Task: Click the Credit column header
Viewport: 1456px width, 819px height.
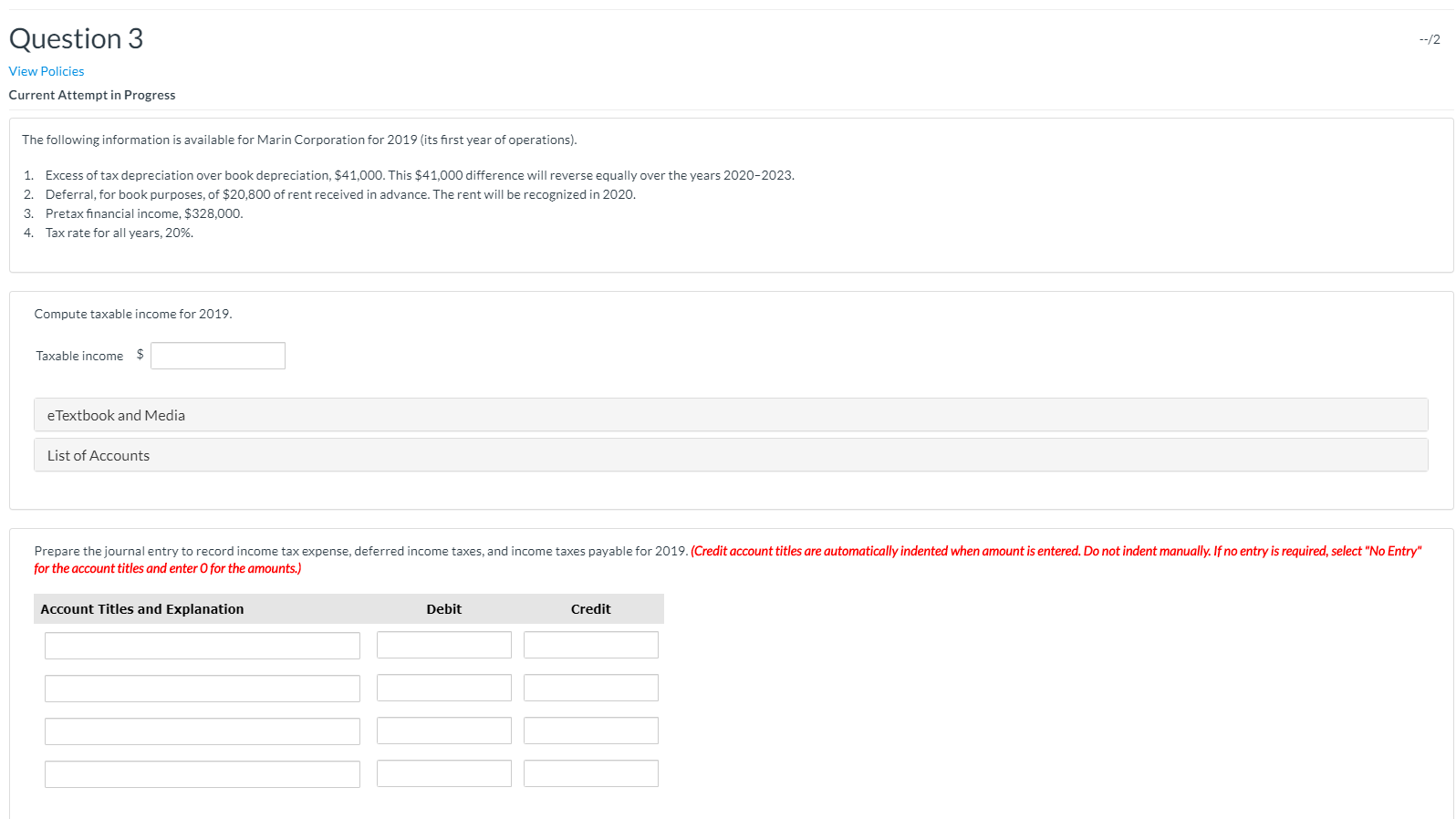Action: coord(591,609)
